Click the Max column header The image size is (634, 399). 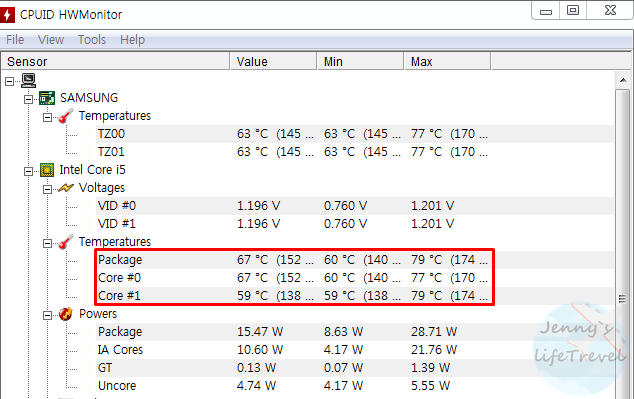pyautogui.click(x=448, y=61)
